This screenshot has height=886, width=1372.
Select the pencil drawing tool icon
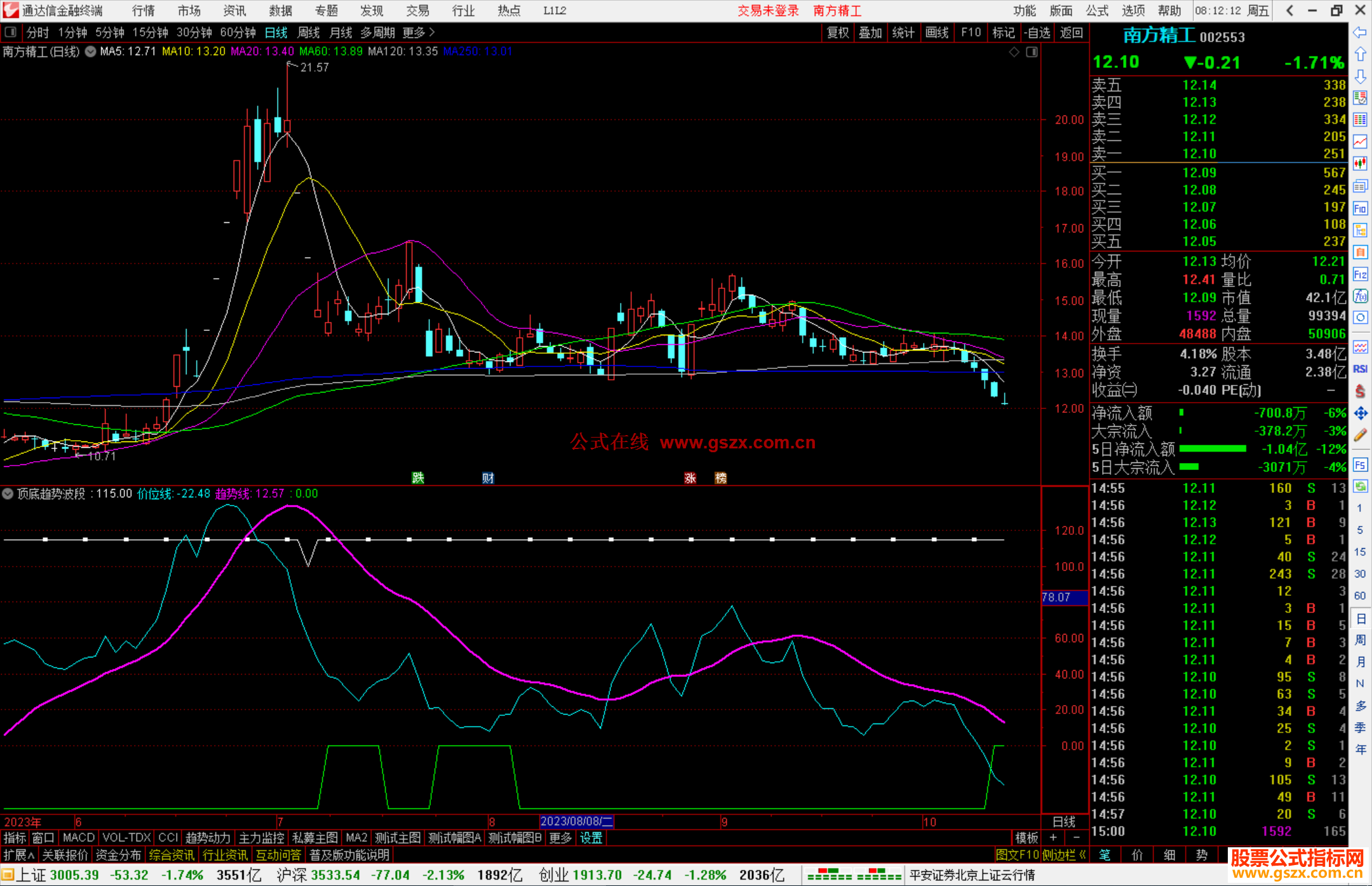(1360, 436)
